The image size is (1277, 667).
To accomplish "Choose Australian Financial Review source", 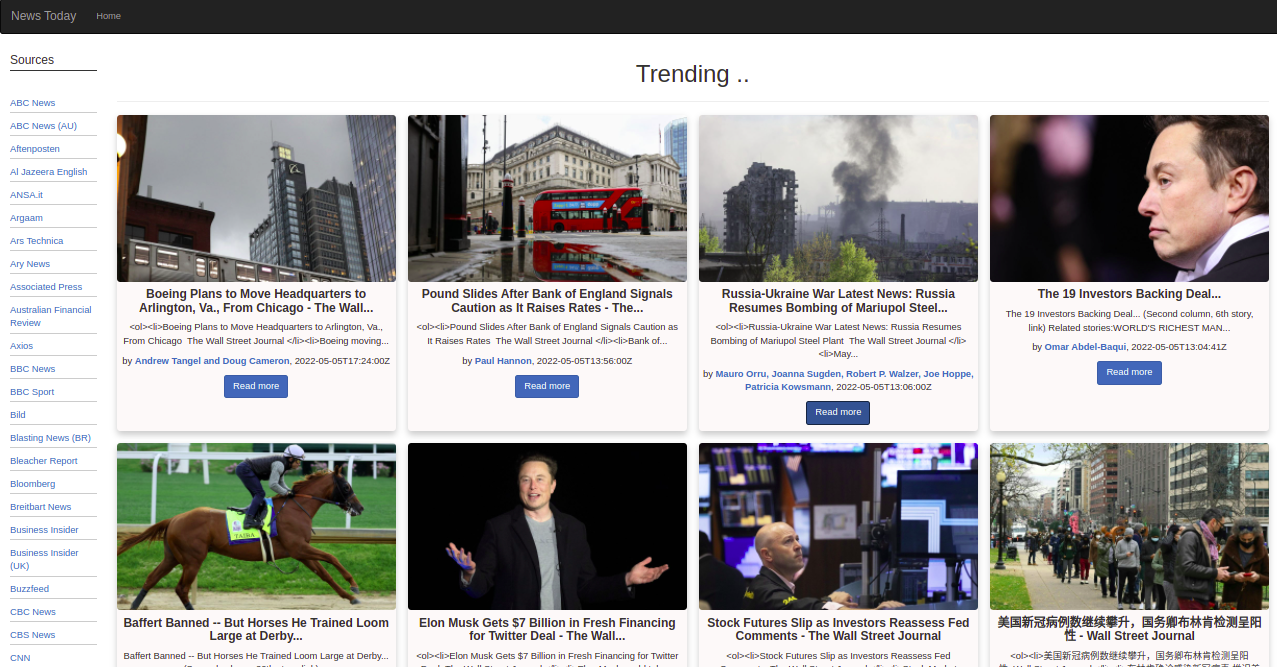I will 51,316.
